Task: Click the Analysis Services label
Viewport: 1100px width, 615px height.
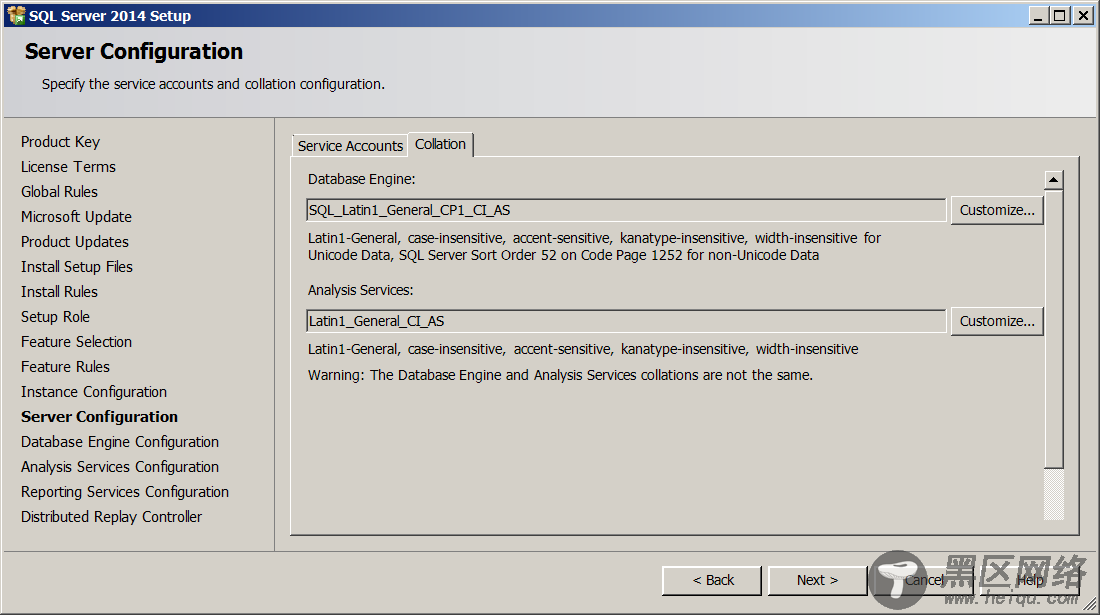Action: tap(360, 290)
